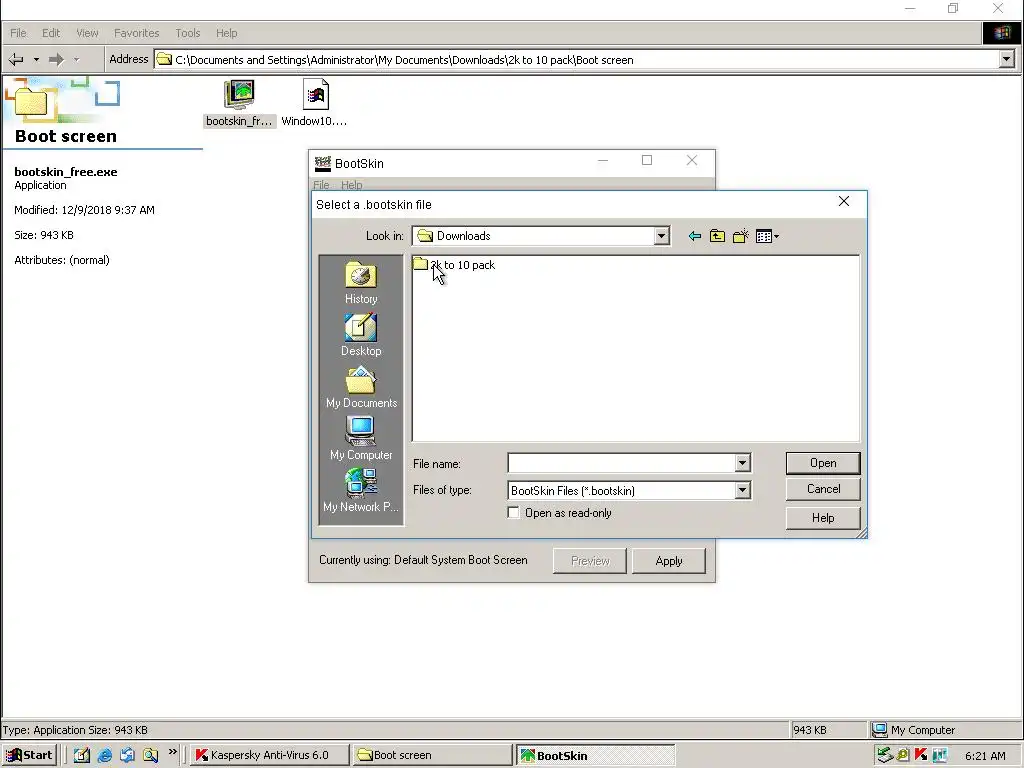
Task: Expand Files of type dropdown
Action: [742, 490]
